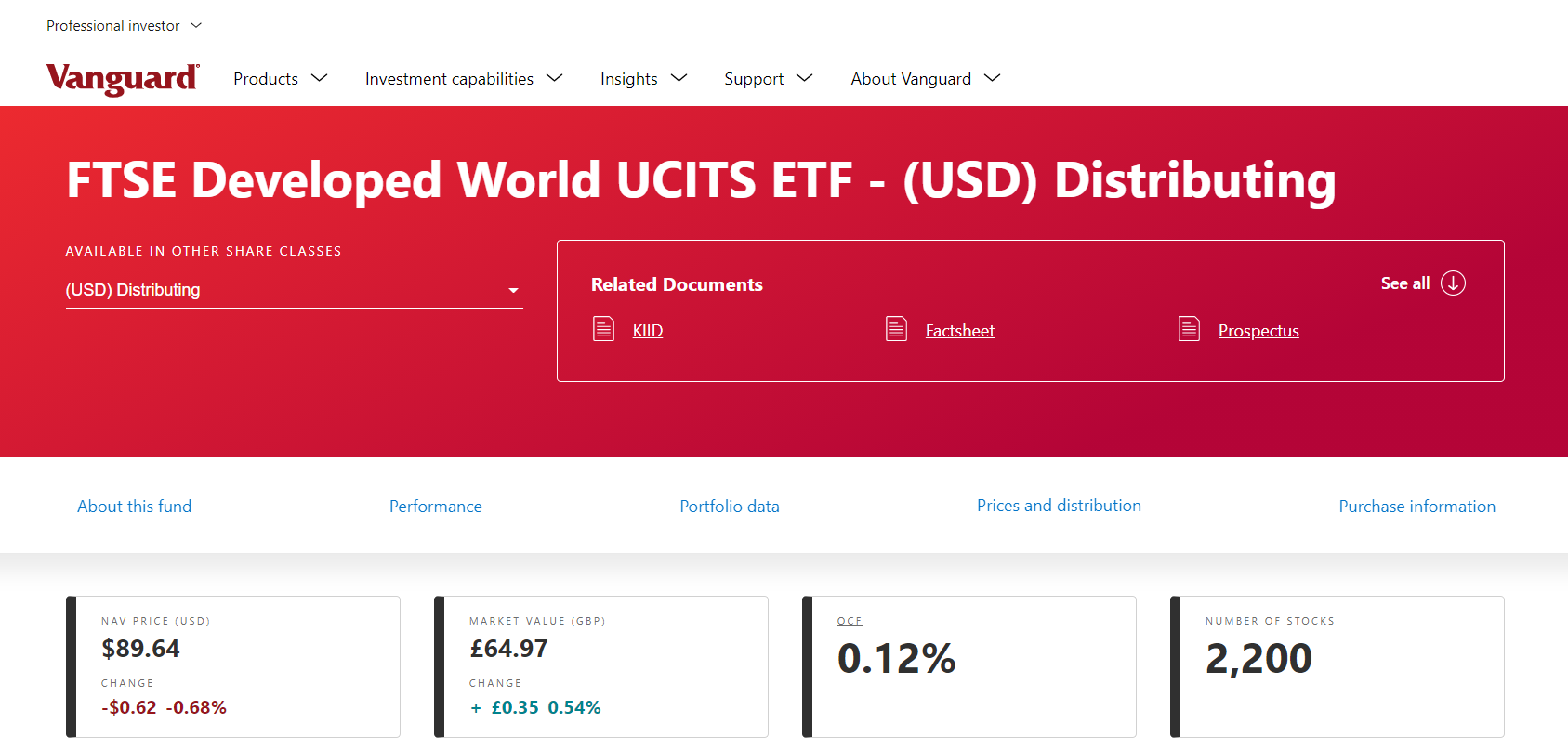This screenshot has width=1568, height=750.
Task: Click the KIID document icon
Action: coord(603,329)
